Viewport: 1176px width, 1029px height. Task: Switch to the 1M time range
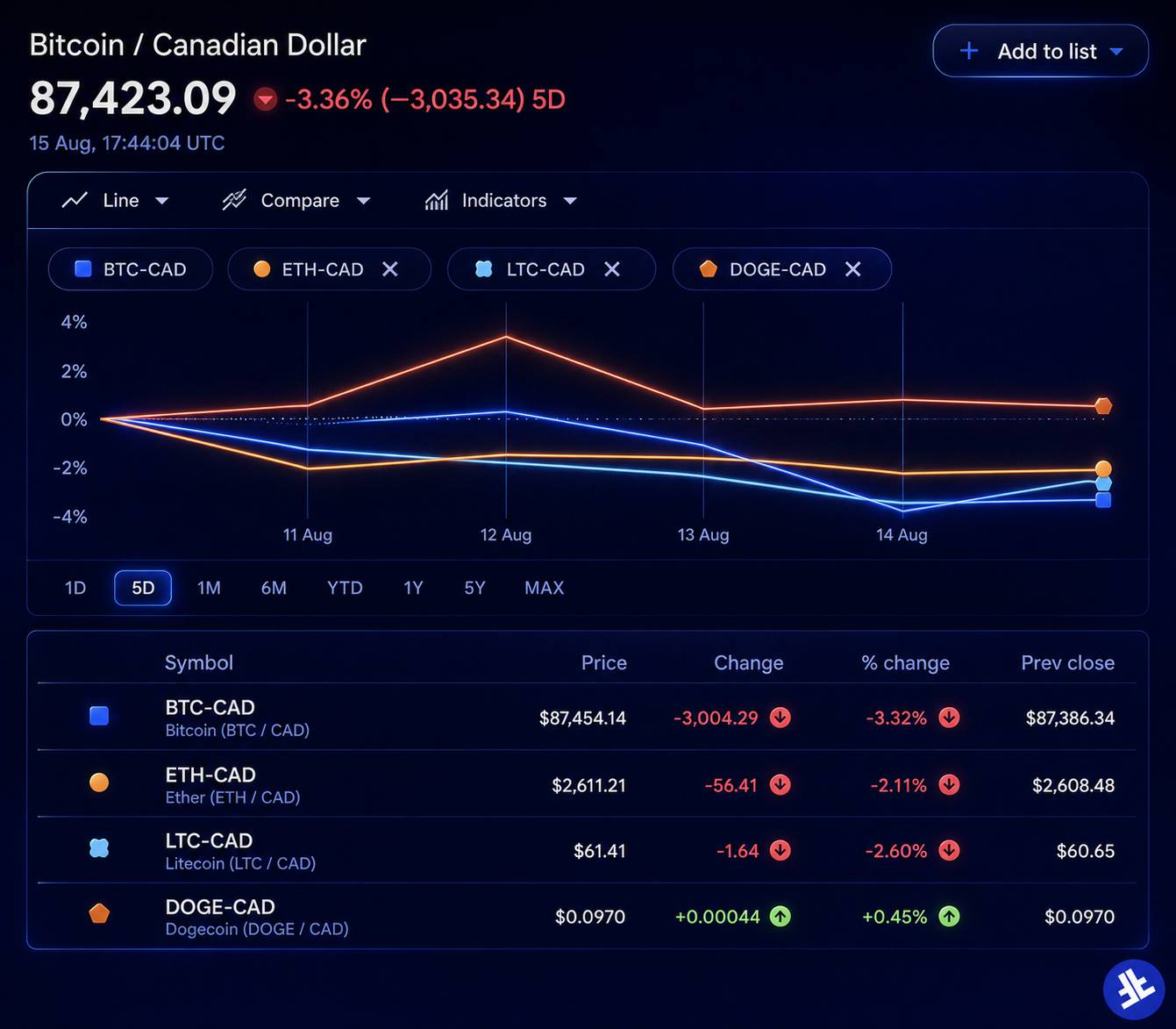click(x=209, y=588)
